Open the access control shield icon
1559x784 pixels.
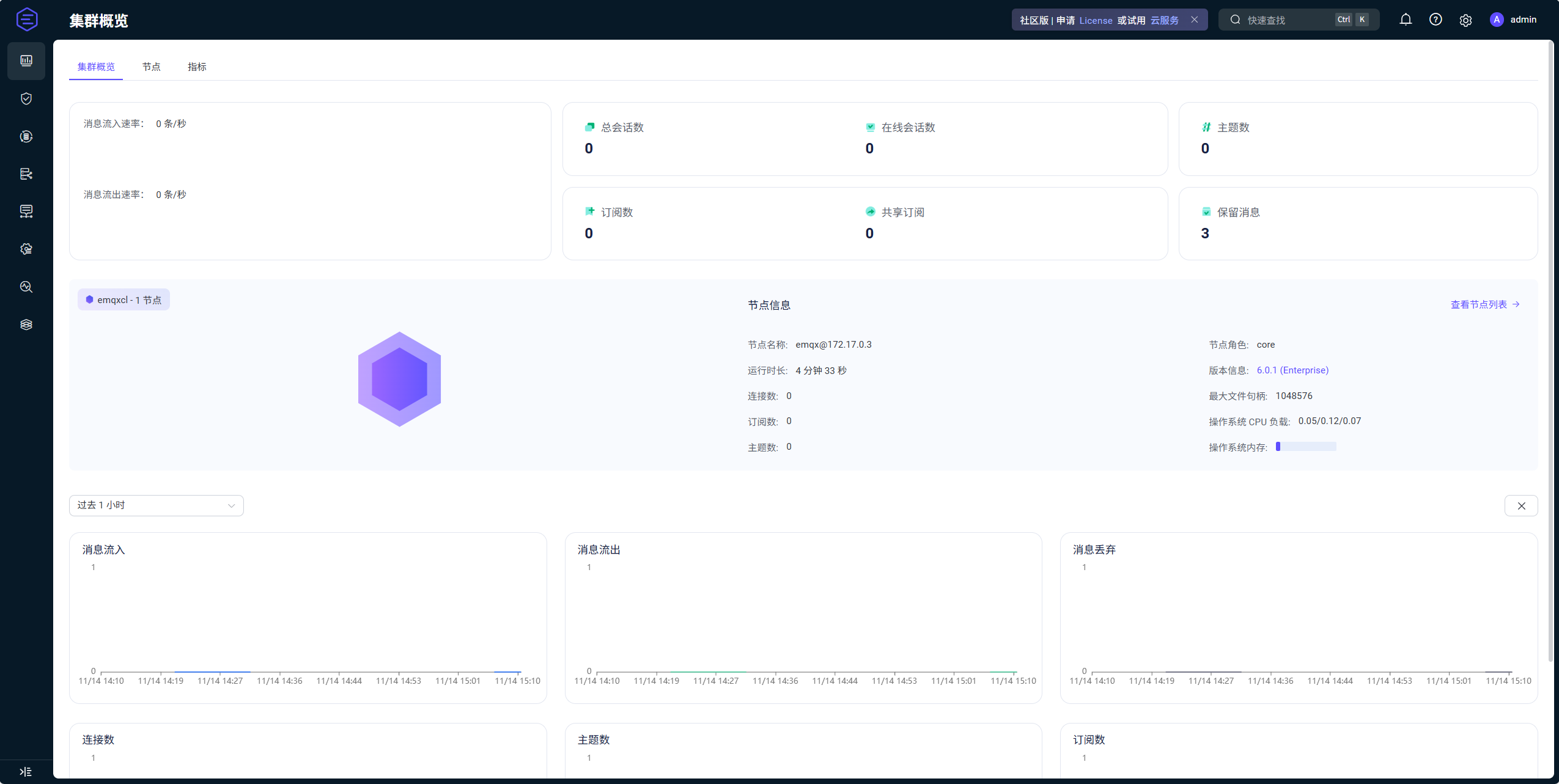pyautogui.click(x=26, y=98)
